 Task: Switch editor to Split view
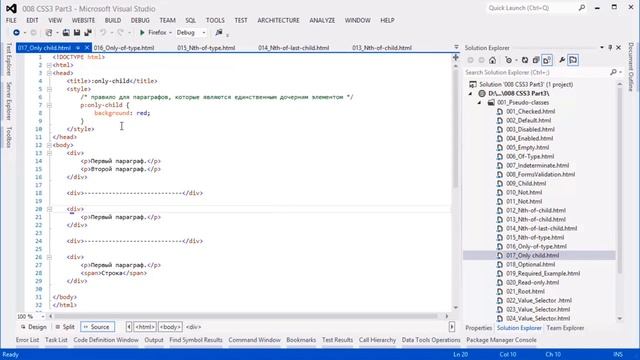(x=65, y=327)
